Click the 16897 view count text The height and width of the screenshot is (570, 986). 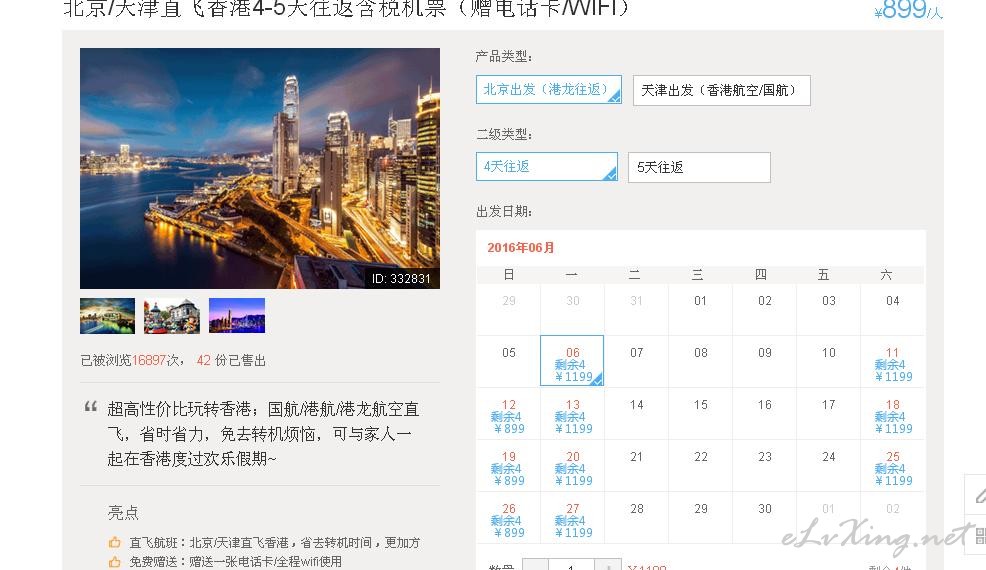pos(148,360)
